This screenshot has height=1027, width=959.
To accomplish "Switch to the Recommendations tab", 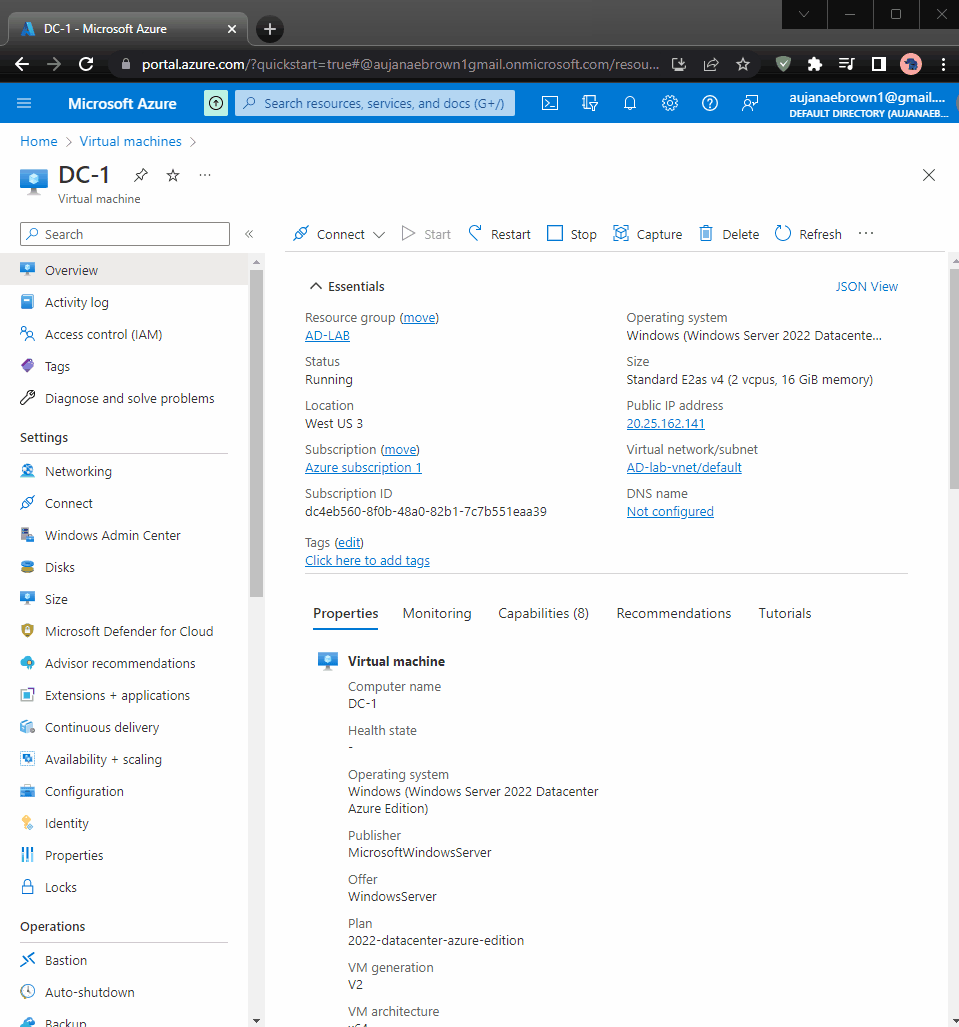I will tap(673, 614).
